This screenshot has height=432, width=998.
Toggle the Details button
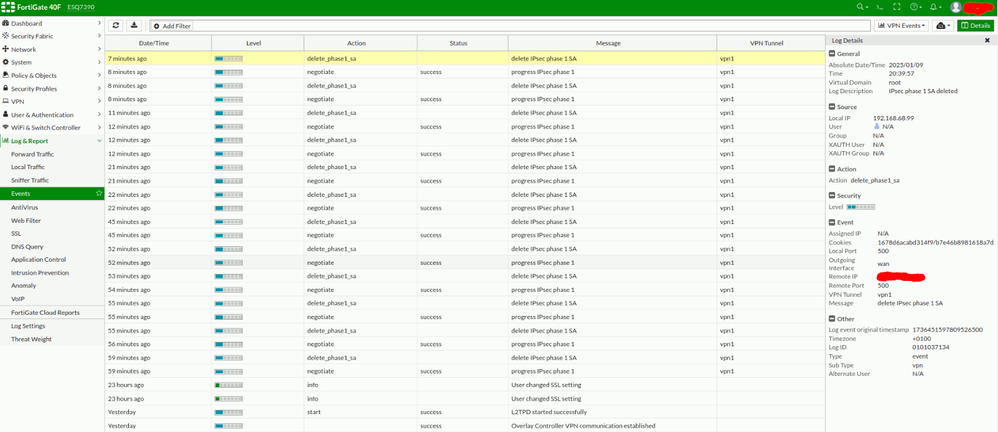click(x=975, y=25)
